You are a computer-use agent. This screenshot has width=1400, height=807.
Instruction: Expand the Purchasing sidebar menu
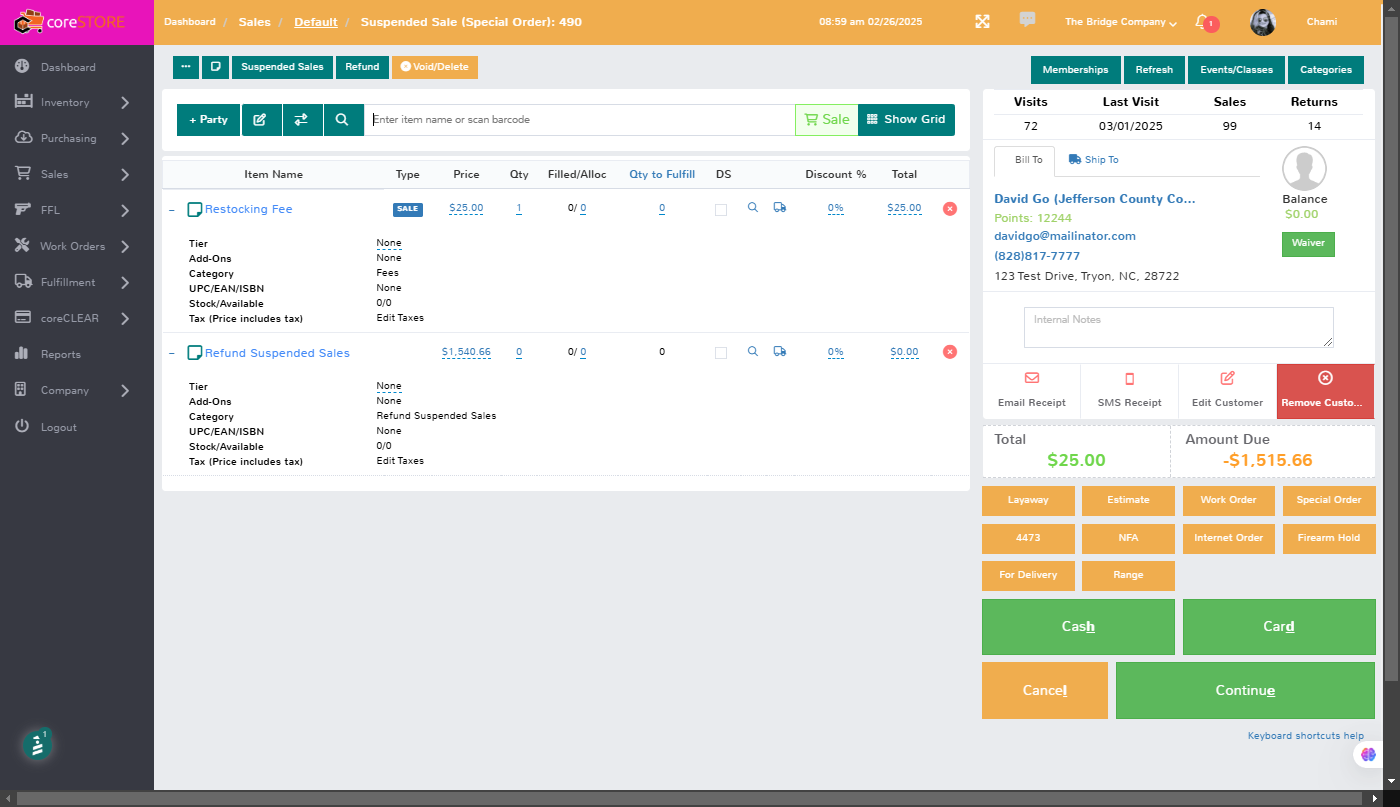tap(77, 138)
